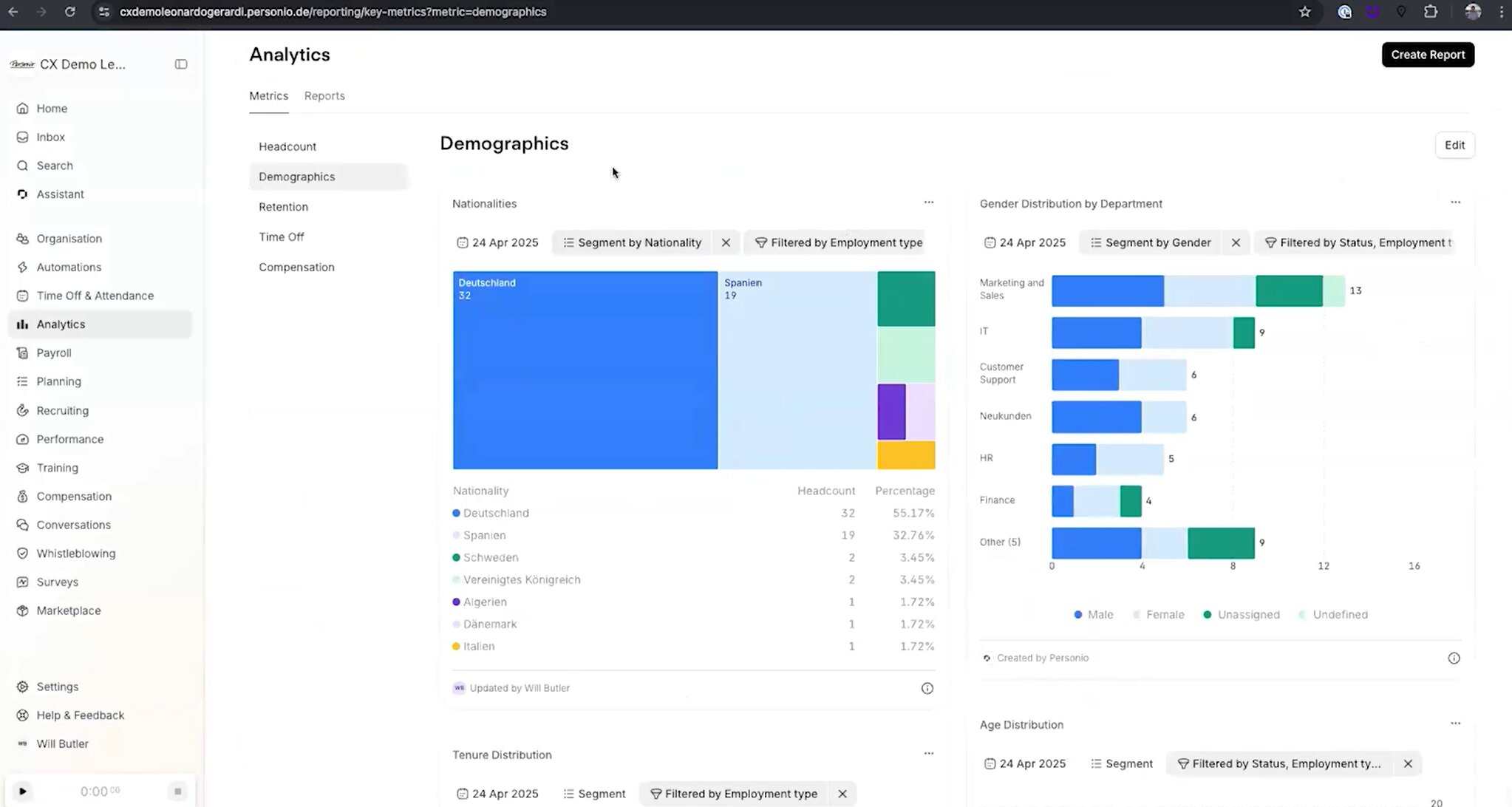Click Gender Distribution info icon
Image resolution: width=1512 pixels, height=807 pixels.
coord(1453,658)
